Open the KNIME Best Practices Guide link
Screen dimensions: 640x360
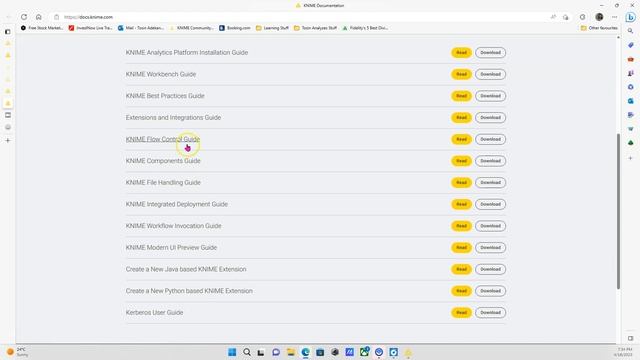tap(165, 96)
